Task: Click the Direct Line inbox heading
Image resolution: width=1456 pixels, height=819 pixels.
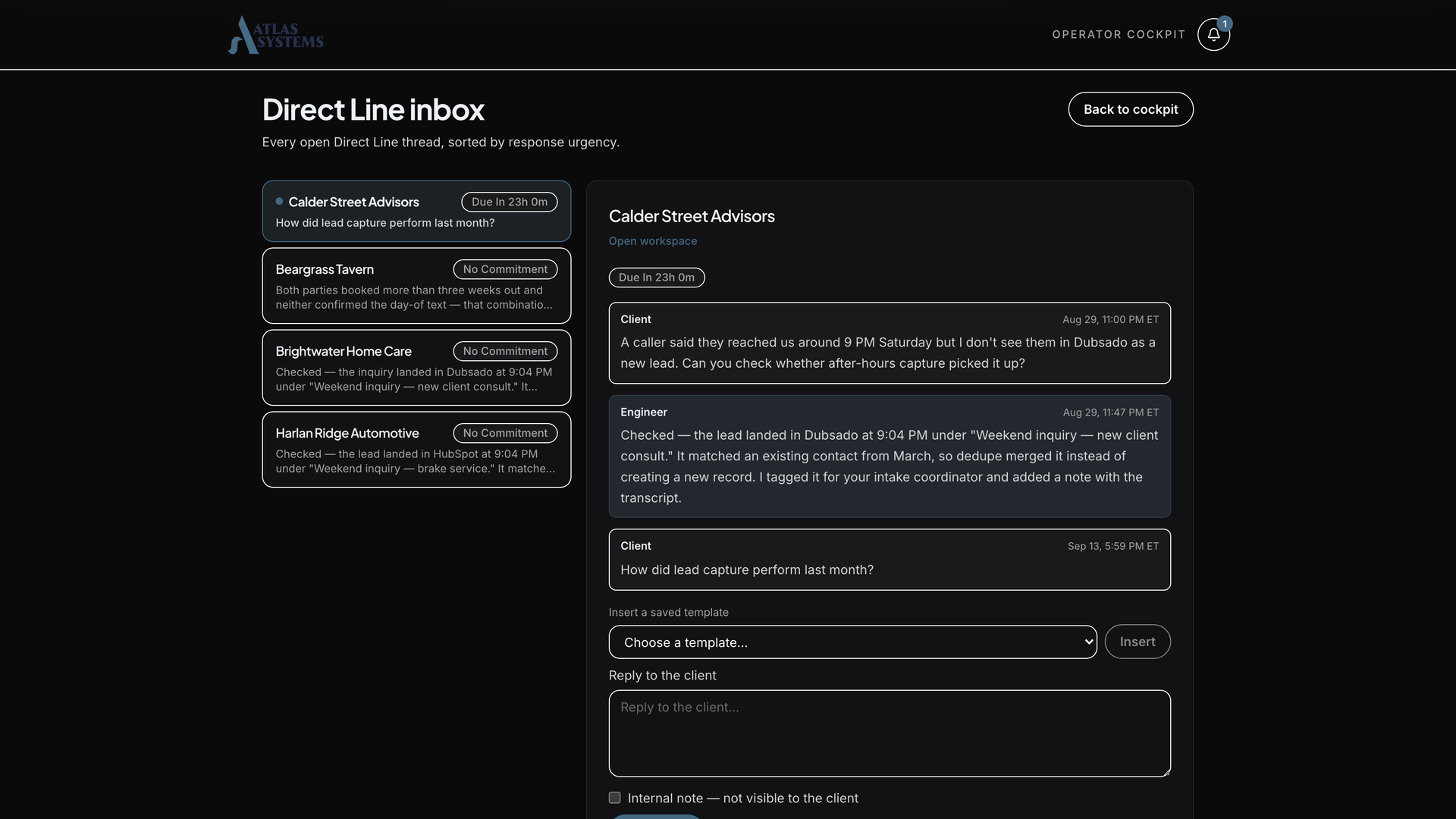Action: click(x=373, y=110)
